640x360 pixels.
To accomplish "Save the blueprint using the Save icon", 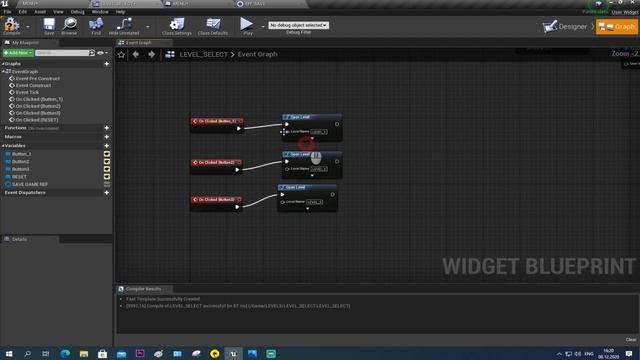I will [x=49, y=26].
